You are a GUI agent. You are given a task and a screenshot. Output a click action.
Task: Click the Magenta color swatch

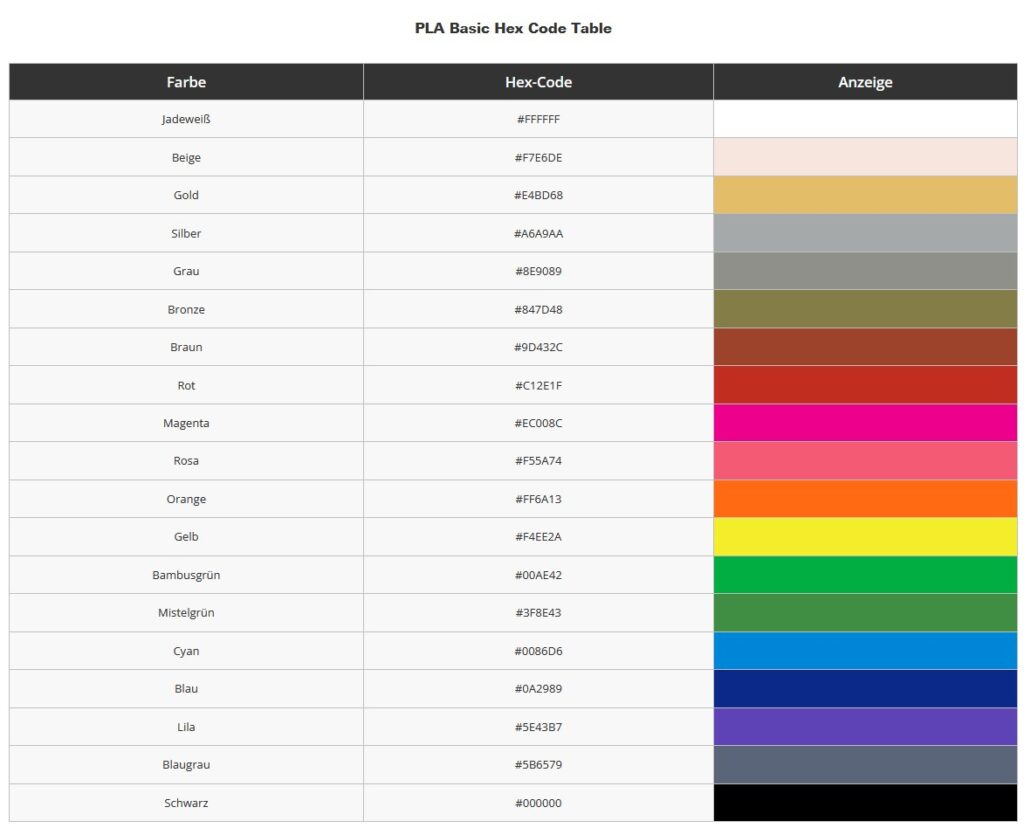(865, 423)
